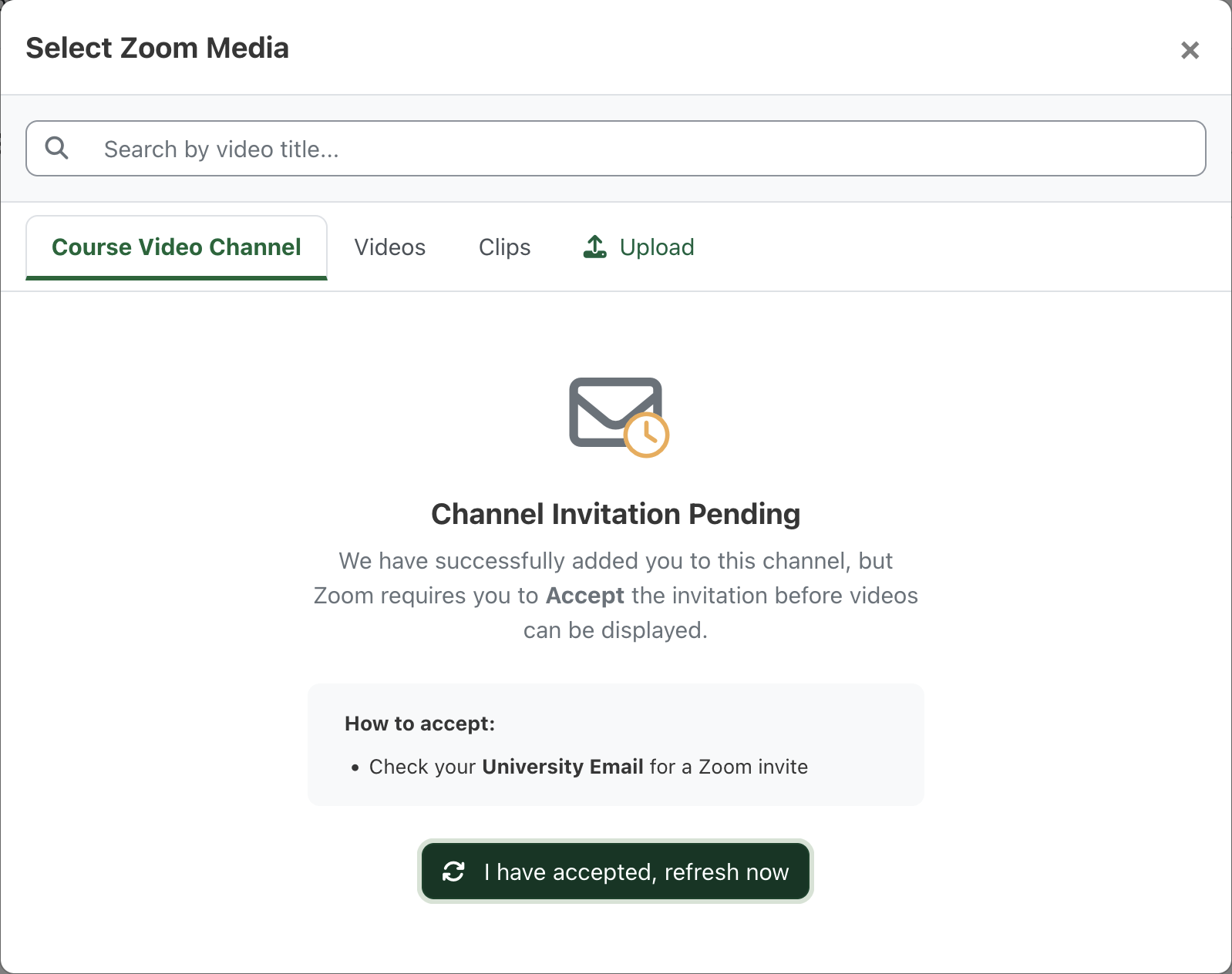
Task: Switch to the Course Video Channel tab
Action: 177,247
